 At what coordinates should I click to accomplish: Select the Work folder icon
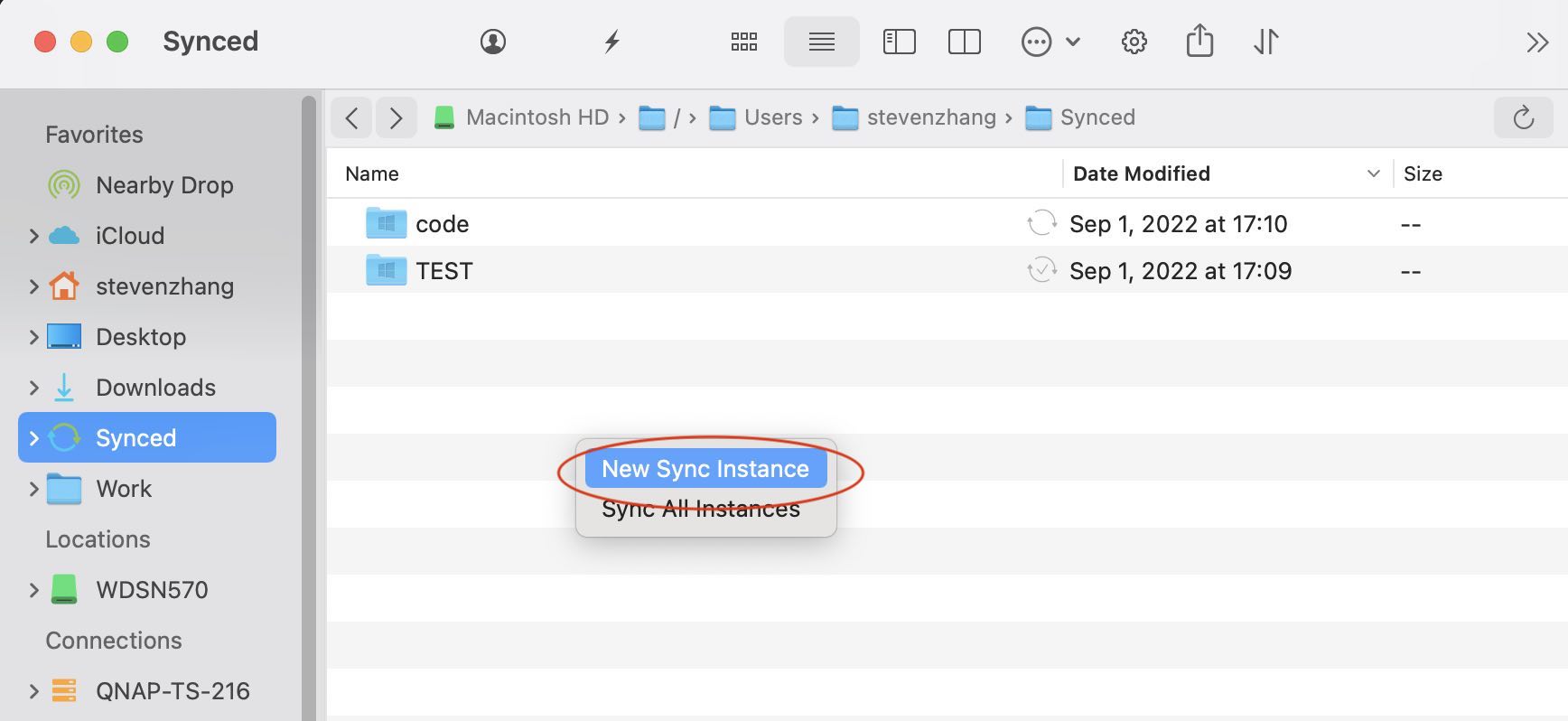(x=64, y=489)
